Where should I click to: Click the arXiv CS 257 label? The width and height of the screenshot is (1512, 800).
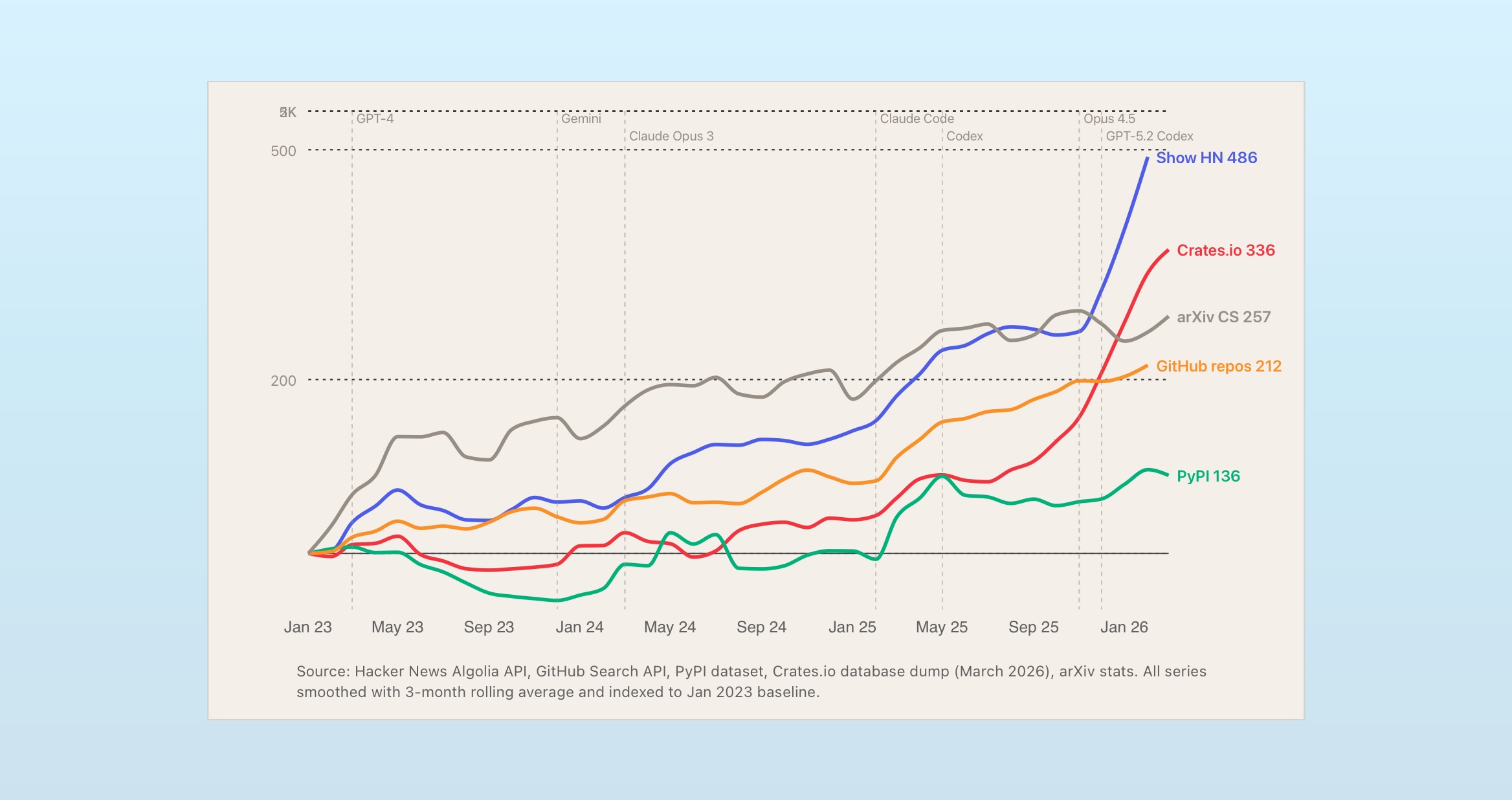tap(1223, 317)
